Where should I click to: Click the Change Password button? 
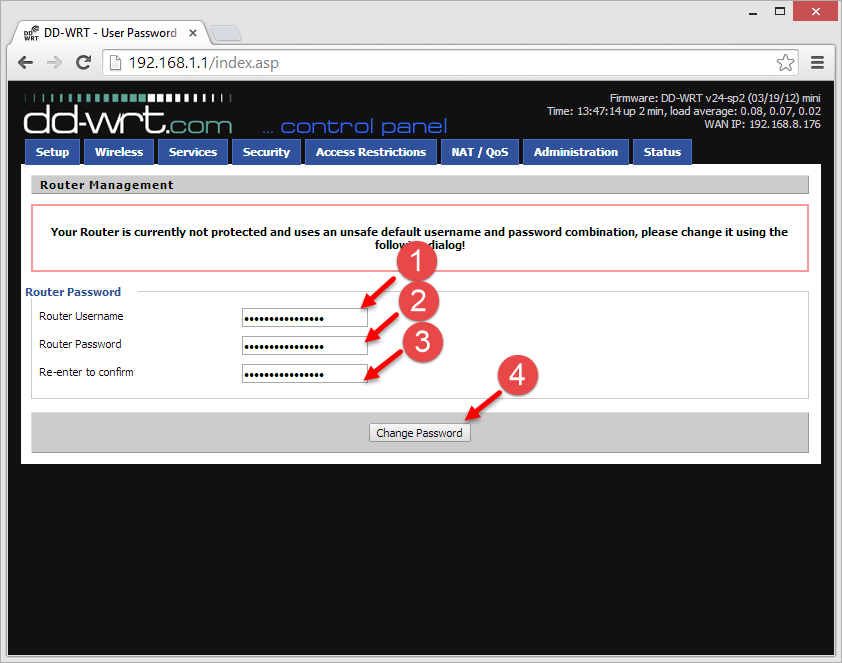[x=419, y=433]
